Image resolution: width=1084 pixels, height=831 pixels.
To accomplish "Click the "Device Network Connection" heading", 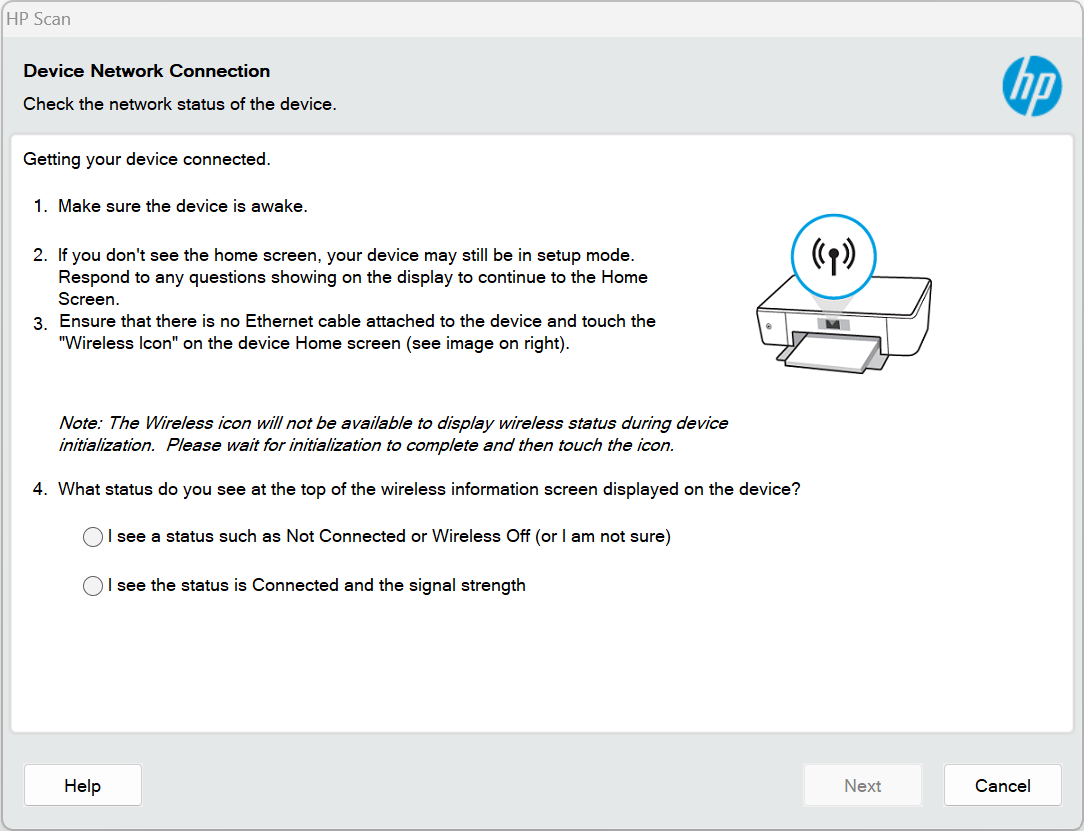I will tap(146, 71).
